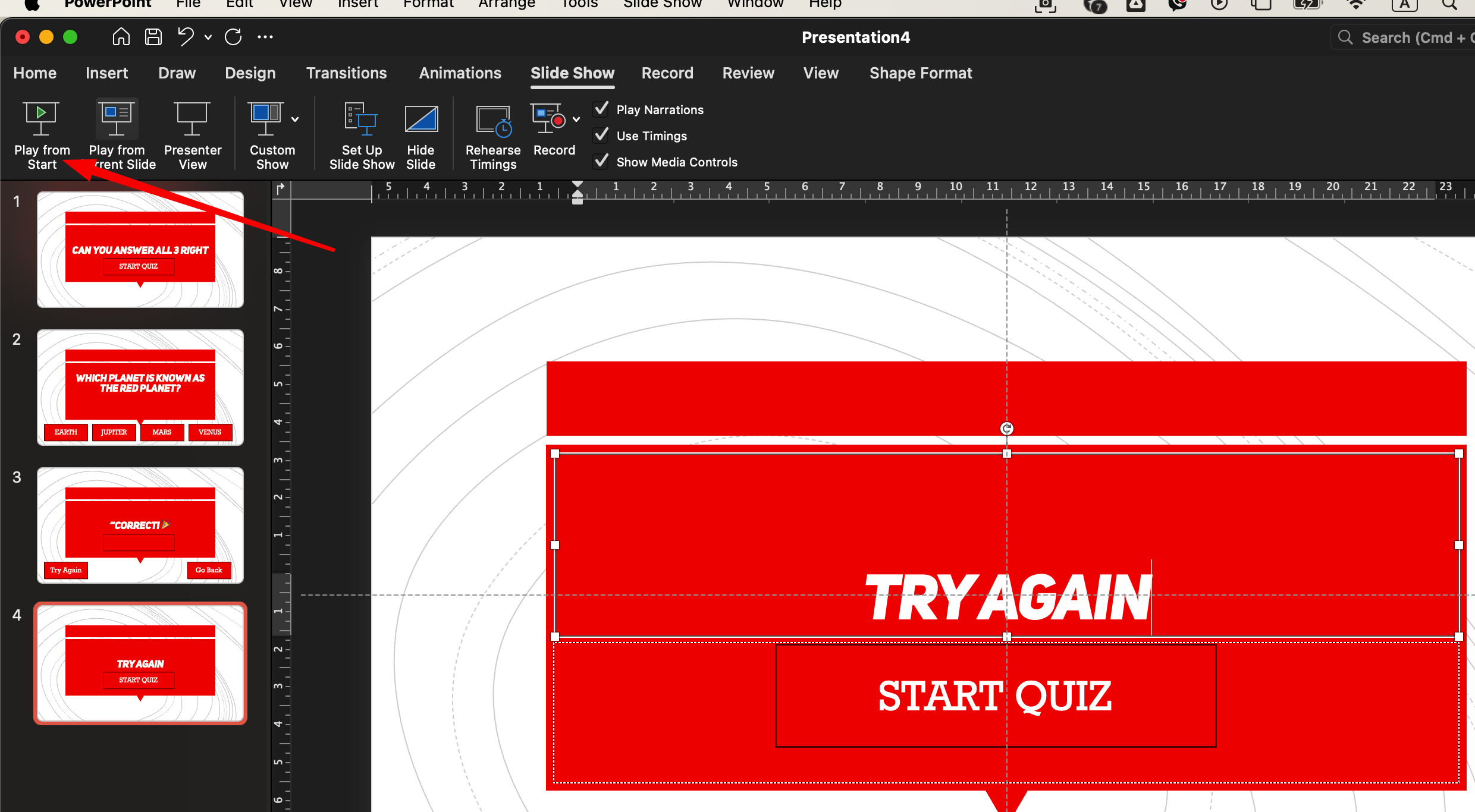Click the tab stop selector at ruler corner

tap(281, 189)
